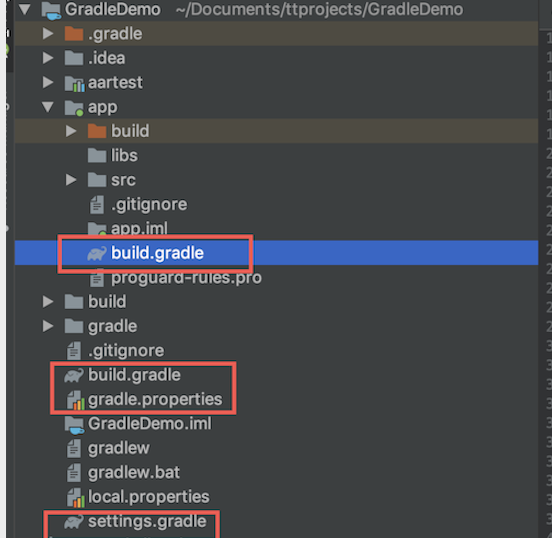Collapse the app module arrow
Image resolution: width=552 pixels, height=538 pixels.
click(48, 107)
